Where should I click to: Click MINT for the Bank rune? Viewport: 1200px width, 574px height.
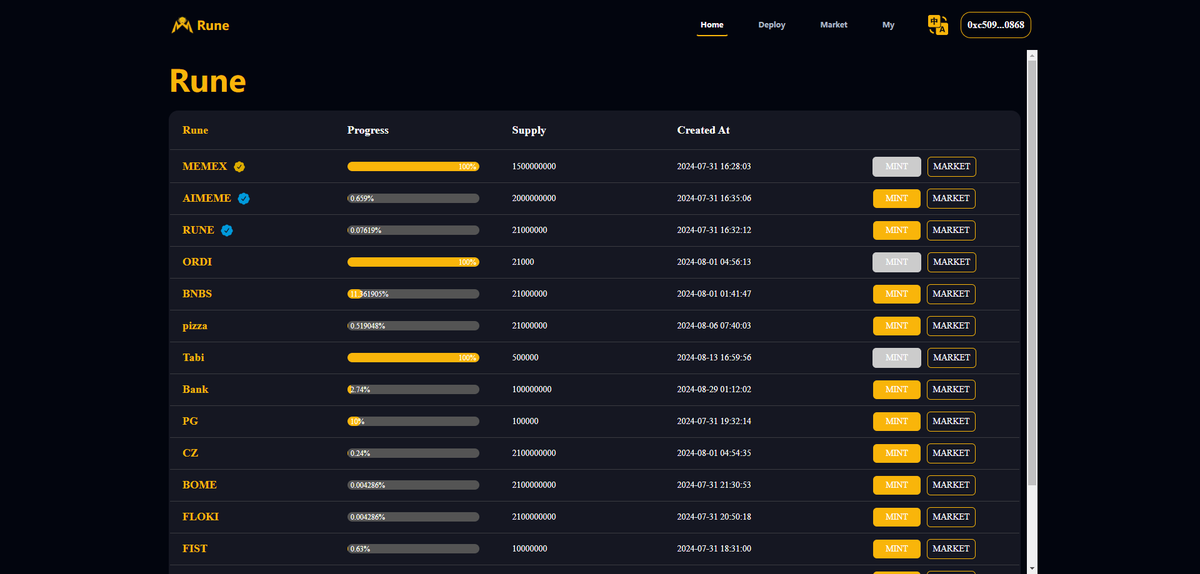897,389
